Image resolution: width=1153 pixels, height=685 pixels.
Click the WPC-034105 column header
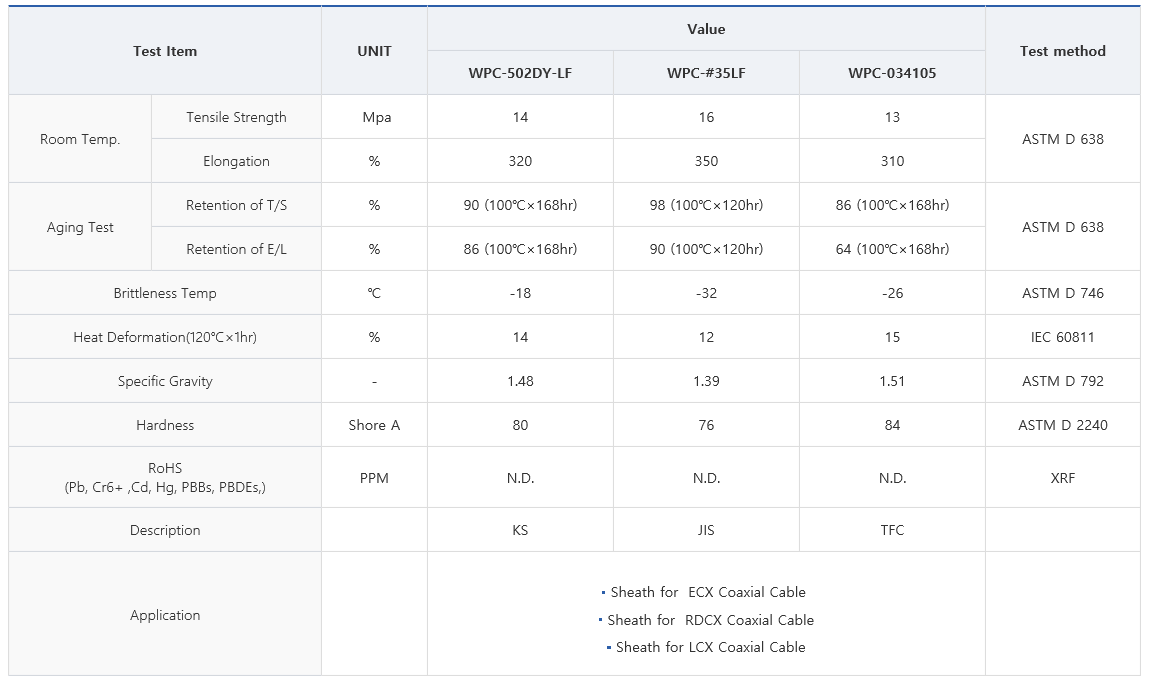[x=892, y=73]
